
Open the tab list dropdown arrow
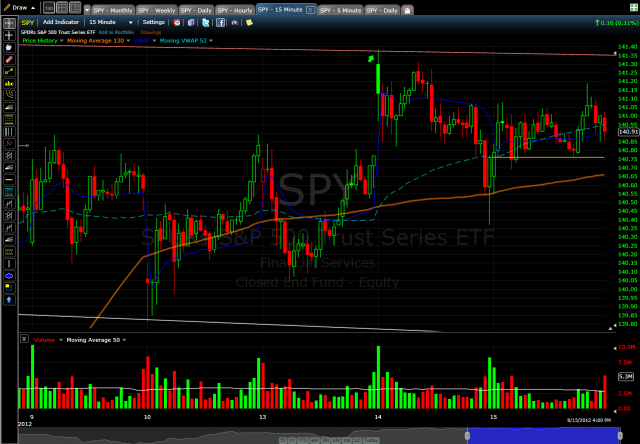87,10
